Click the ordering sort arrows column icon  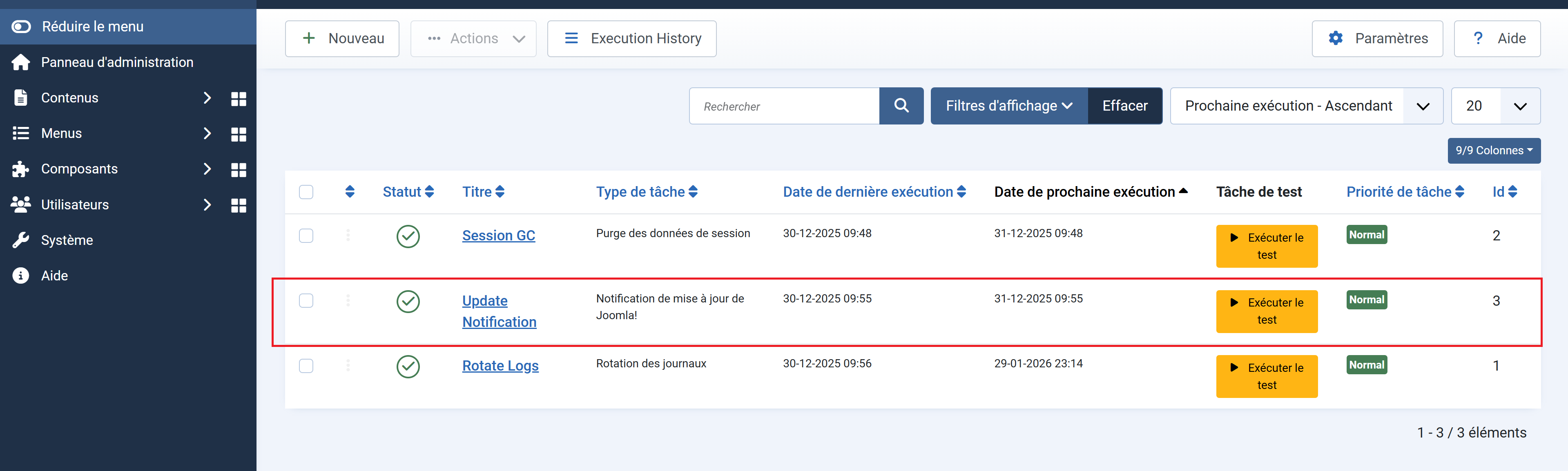coord(349,192)
